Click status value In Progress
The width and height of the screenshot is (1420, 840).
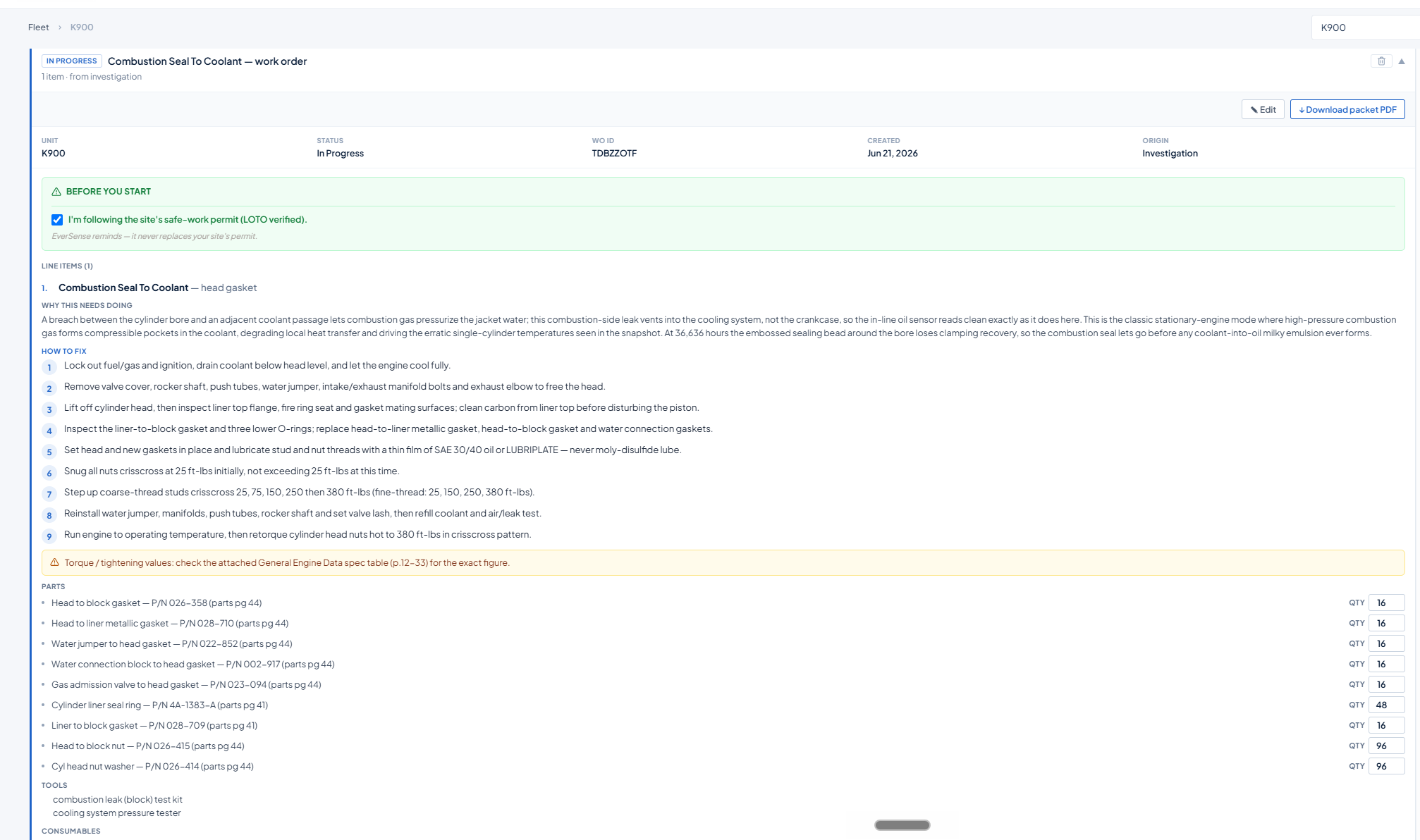point(340,153)
